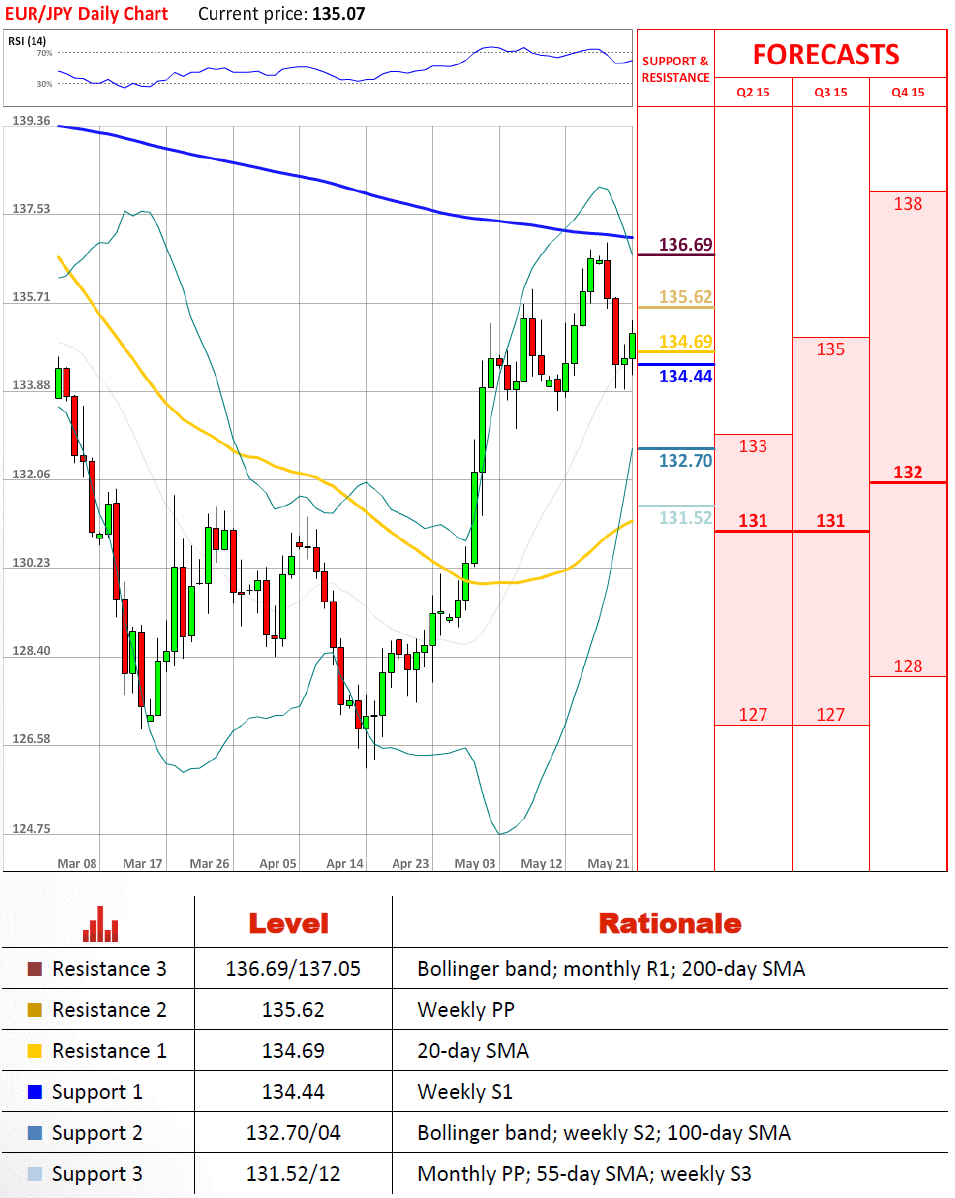Click the Q4 15 forecast low 128
This screenshot has height=1198, width=955.
coord(908,666)
